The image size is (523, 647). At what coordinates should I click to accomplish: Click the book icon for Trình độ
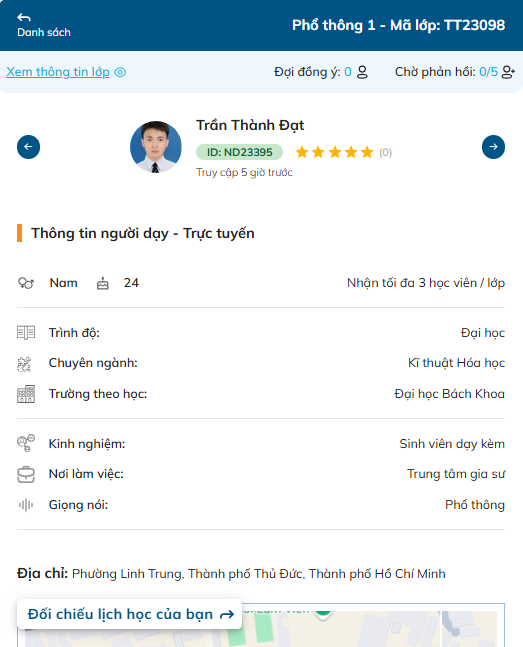[x=26, y=333]
